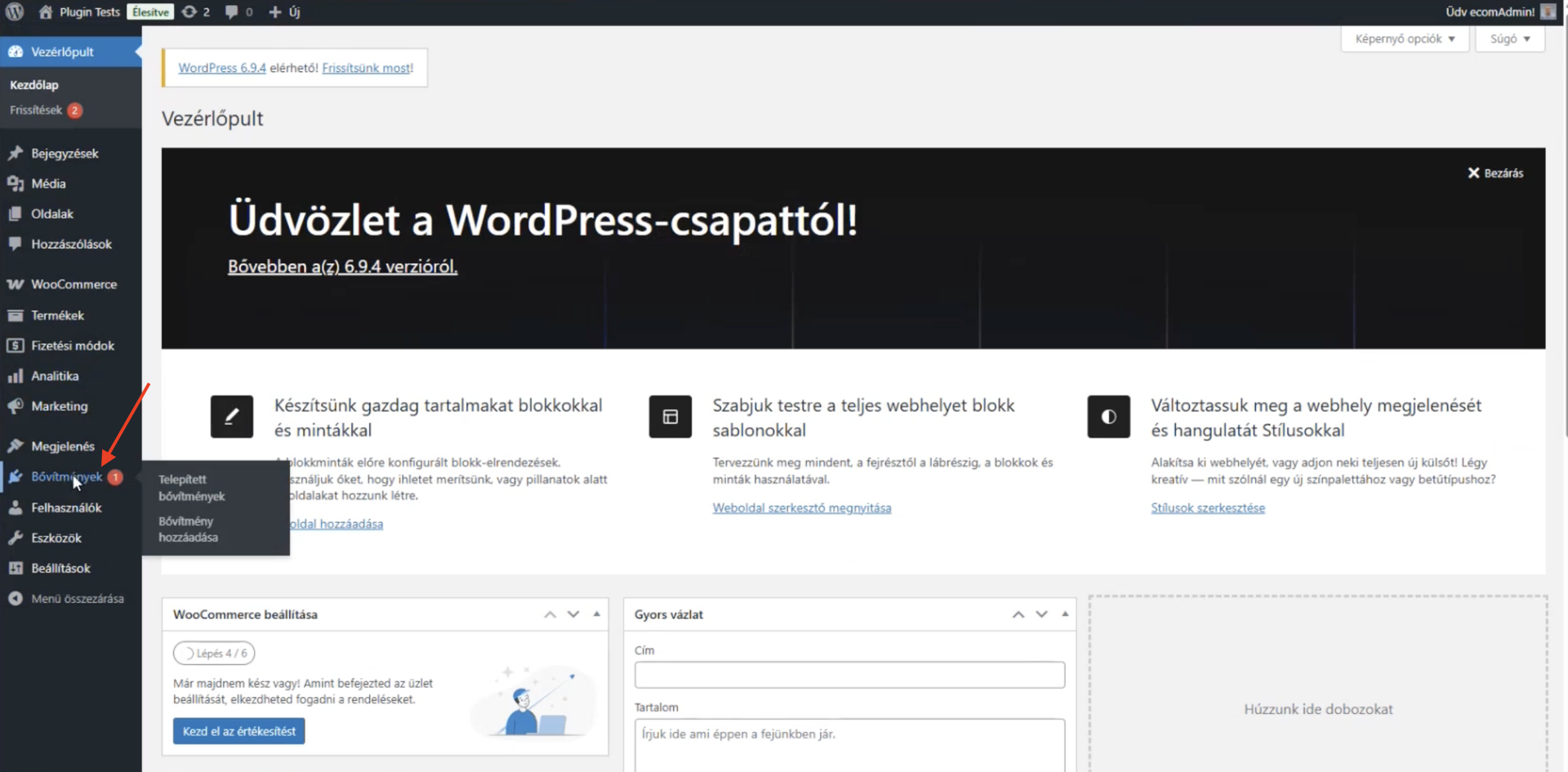Open comments bubble icon in admin bar
Viewport: 1568px width, 772px height.
232,12
